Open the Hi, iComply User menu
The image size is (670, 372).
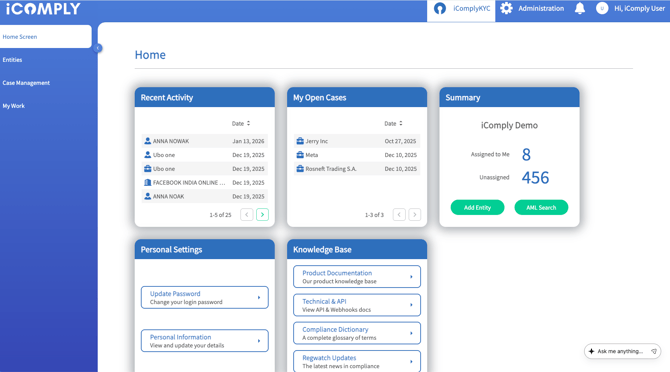click(x=639, y=8)
